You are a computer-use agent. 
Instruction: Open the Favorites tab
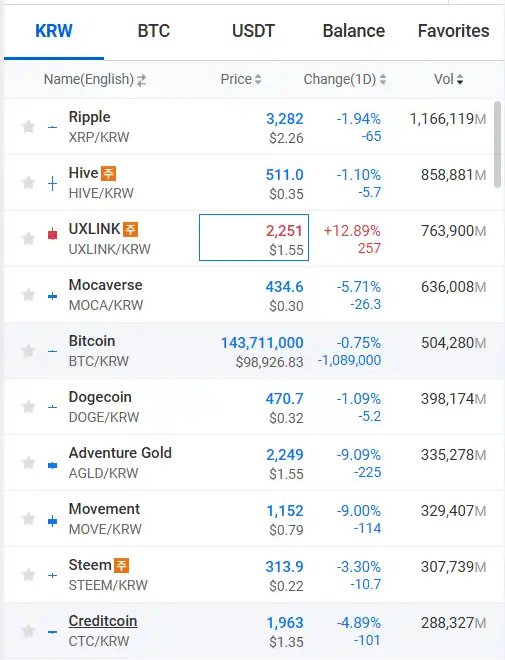(x=453, y=31)
